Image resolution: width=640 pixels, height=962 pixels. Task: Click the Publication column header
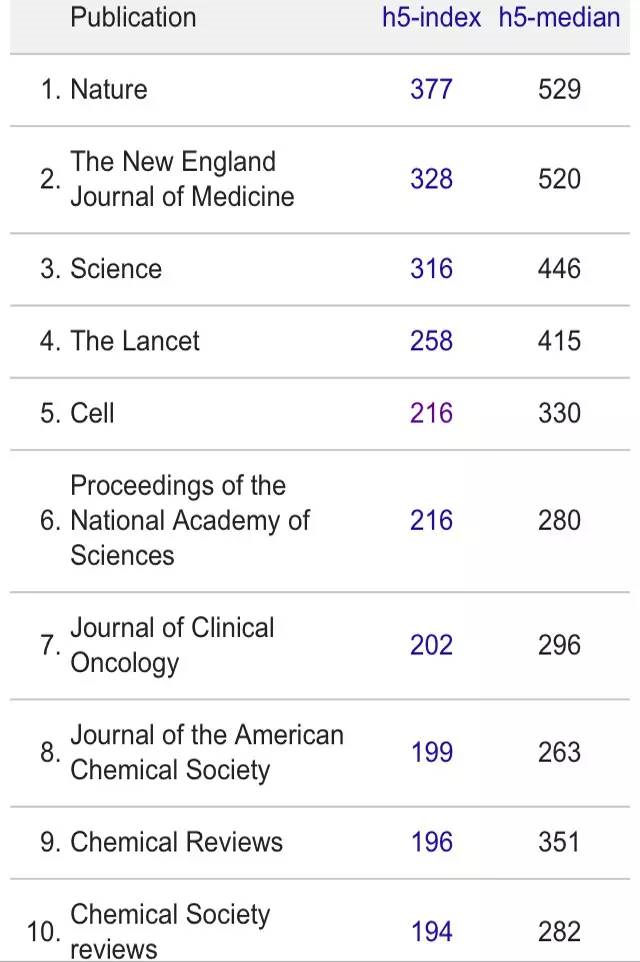133,18
